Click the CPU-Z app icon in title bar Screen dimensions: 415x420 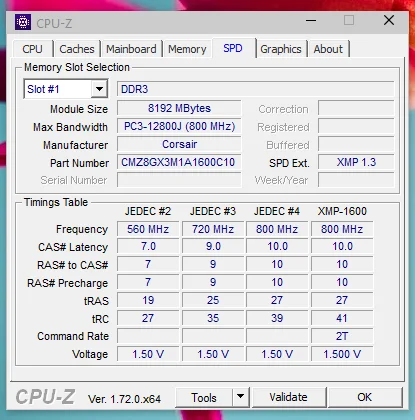(x=23, y=22)
